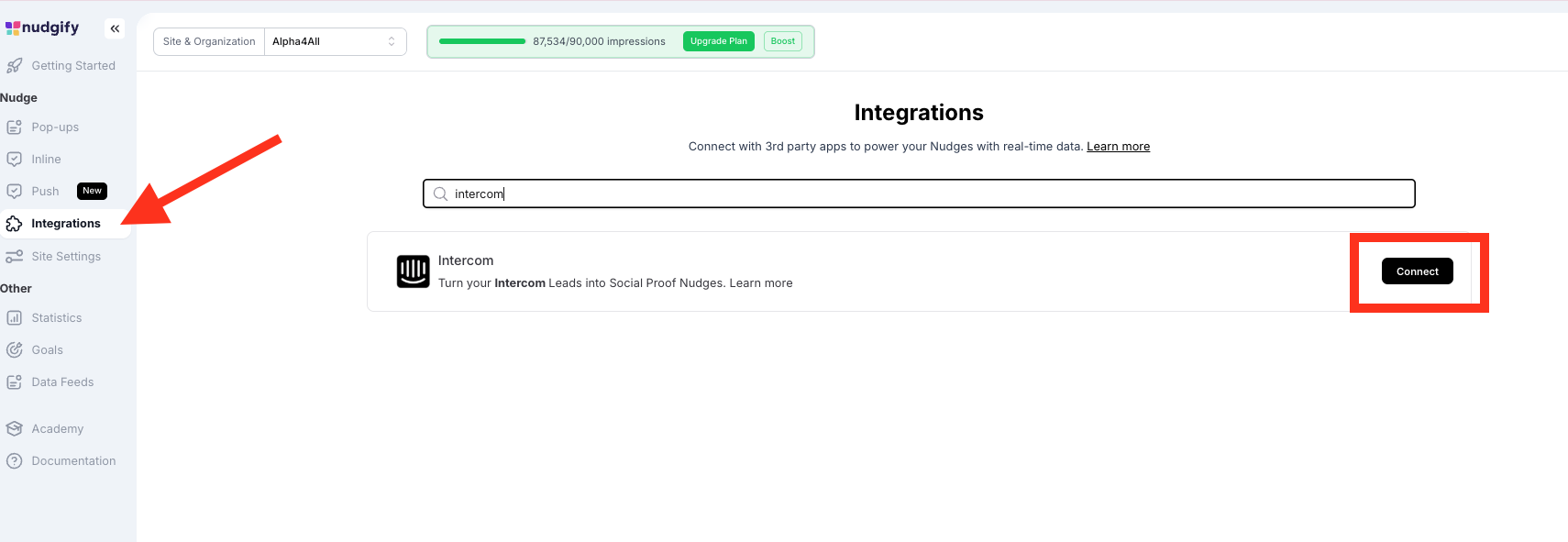Click the Goals target icon
Viewport: 1568px width, 542px height.
click(14, 350)
